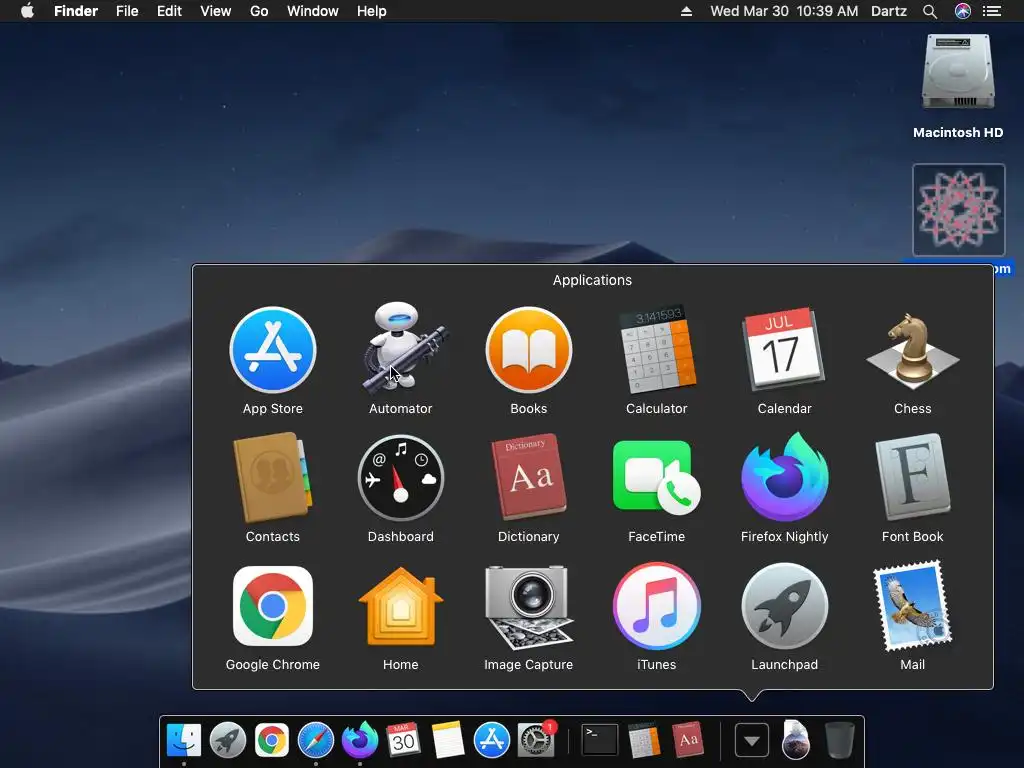The image size is (1024, 768).
Task: Activate Siri from the menu bar
Action: [x=963, y=11]
